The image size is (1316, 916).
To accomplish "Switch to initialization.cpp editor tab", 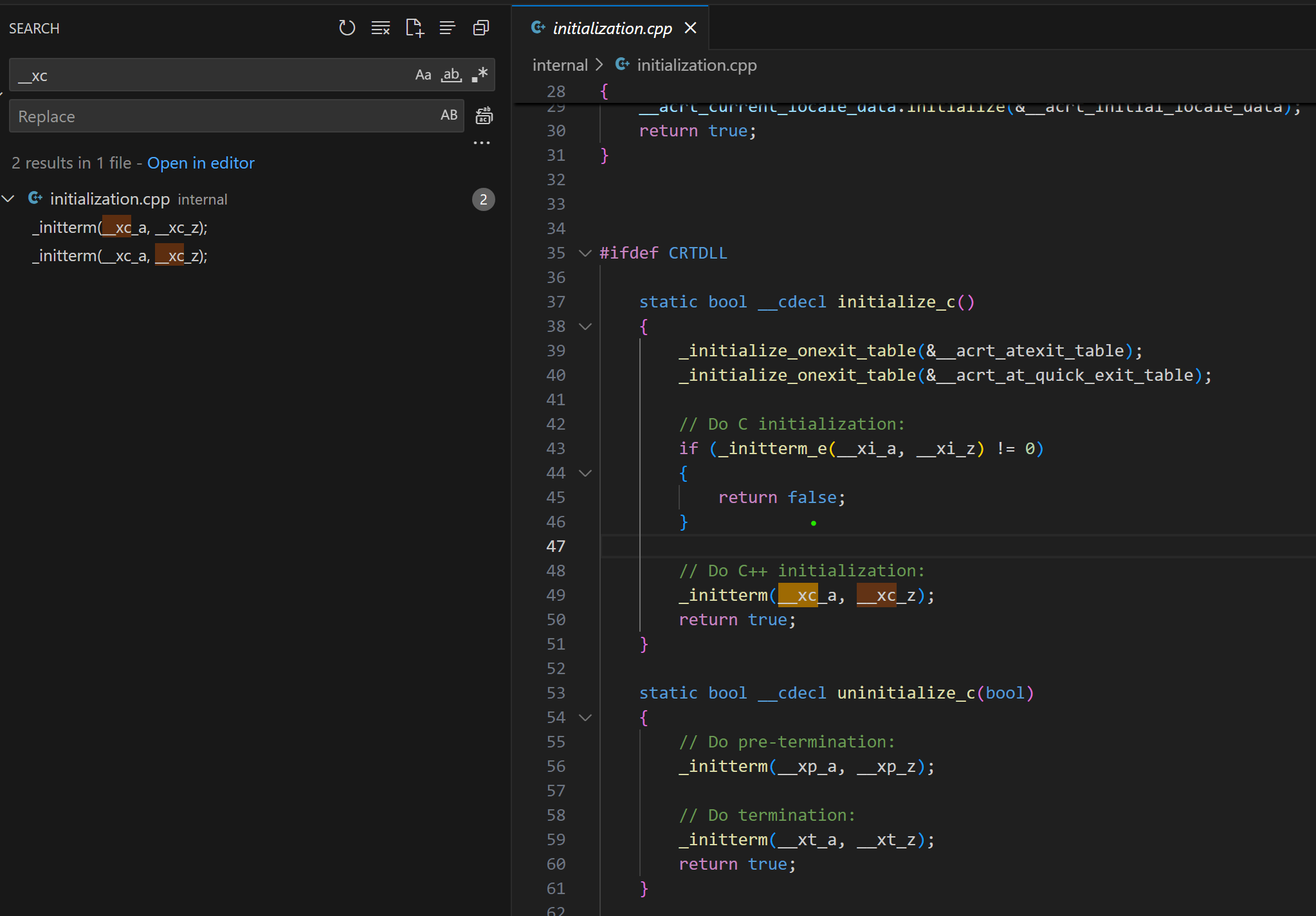I will [x=612, y=28].
